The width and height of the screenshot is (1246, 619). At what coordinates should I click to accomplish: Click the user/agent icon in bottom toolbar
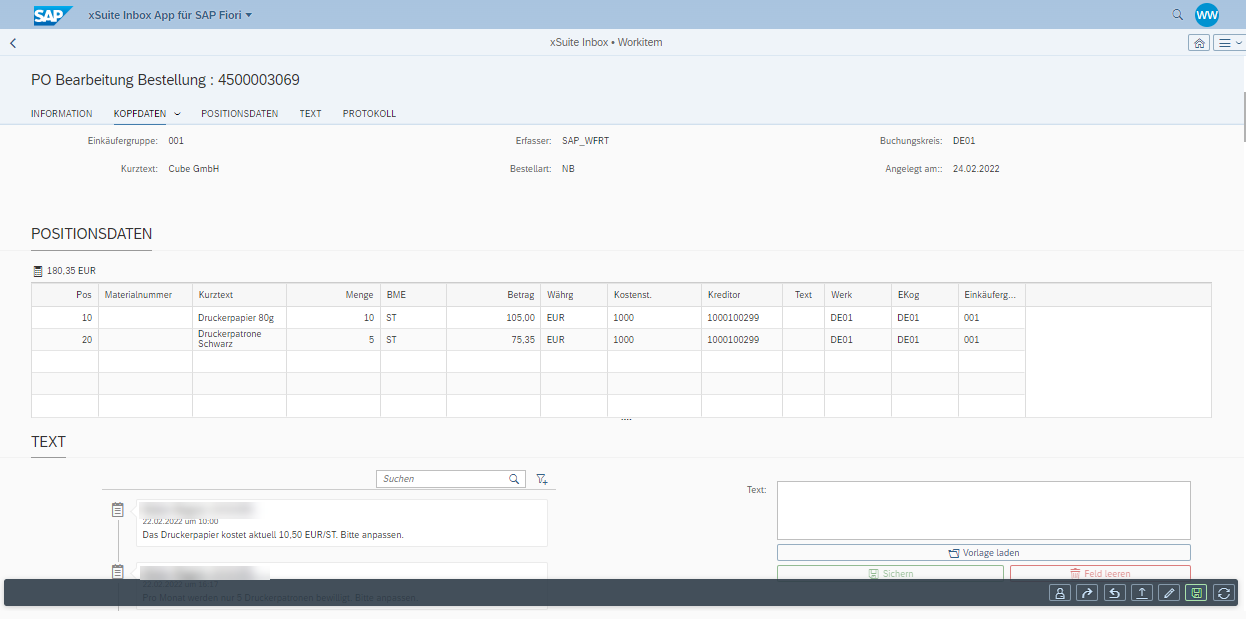1059,593
